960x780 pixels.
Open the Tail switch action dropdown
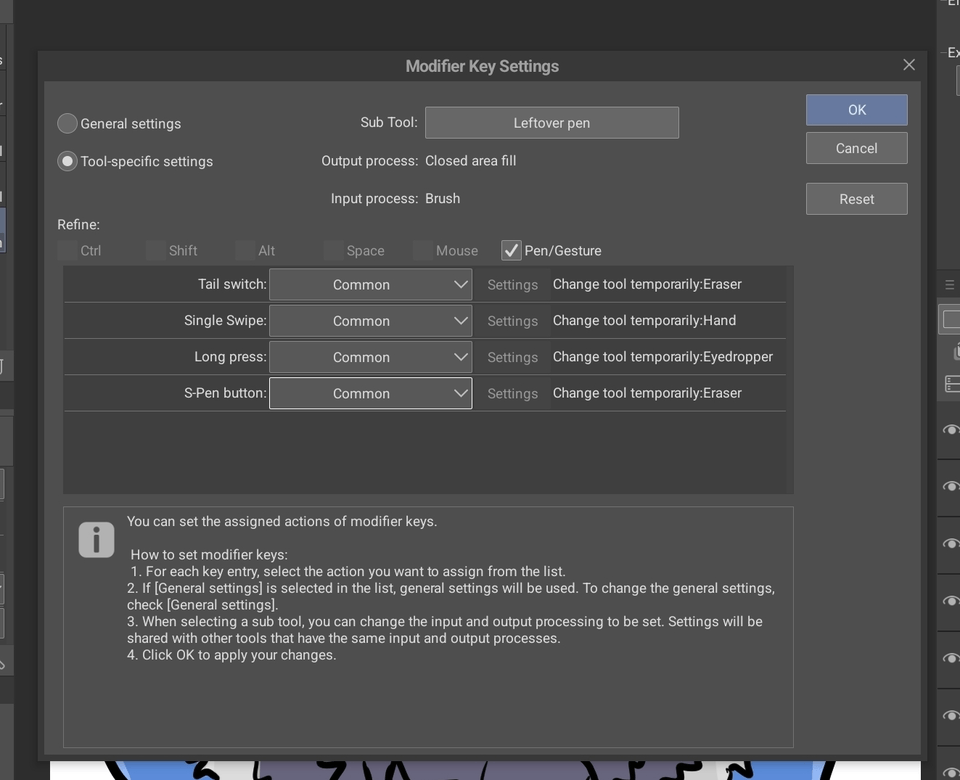click(x=371, y=284)
